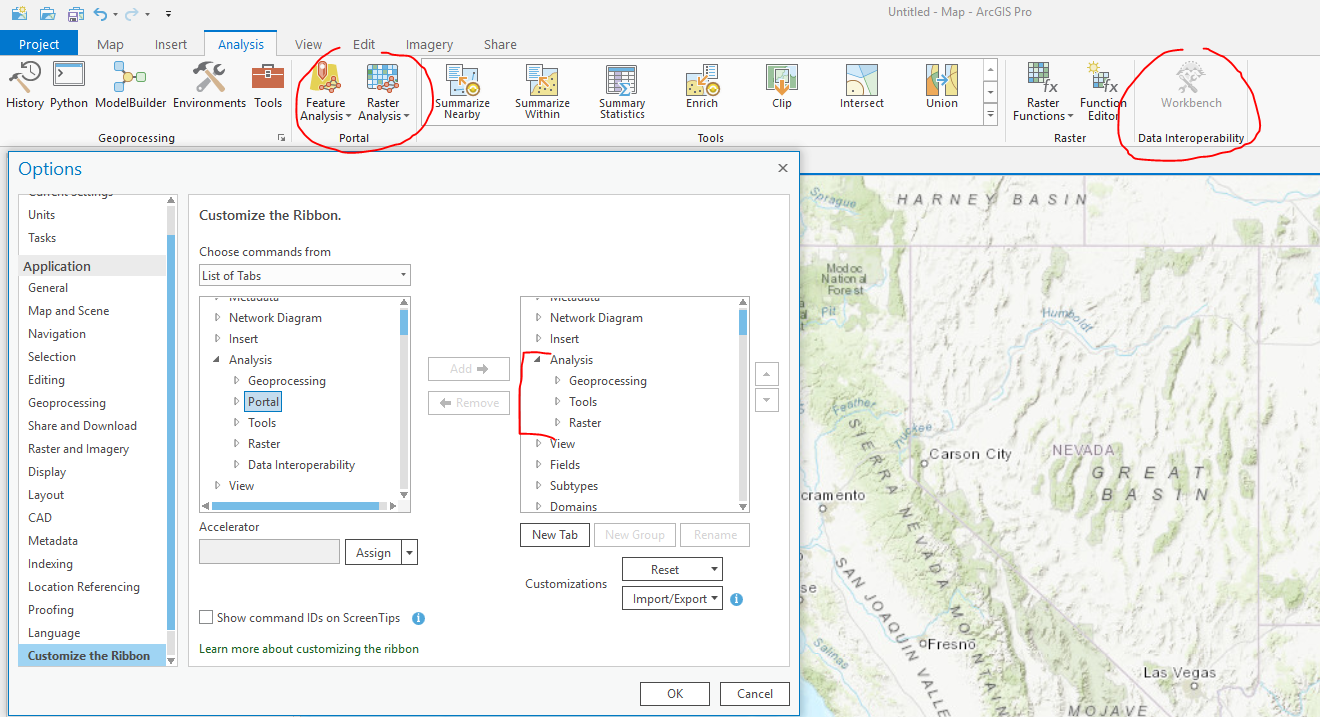This screenshot has width=1320, height=717.
Task: Open the Import/Export dropdown
Action: [672, 599]
